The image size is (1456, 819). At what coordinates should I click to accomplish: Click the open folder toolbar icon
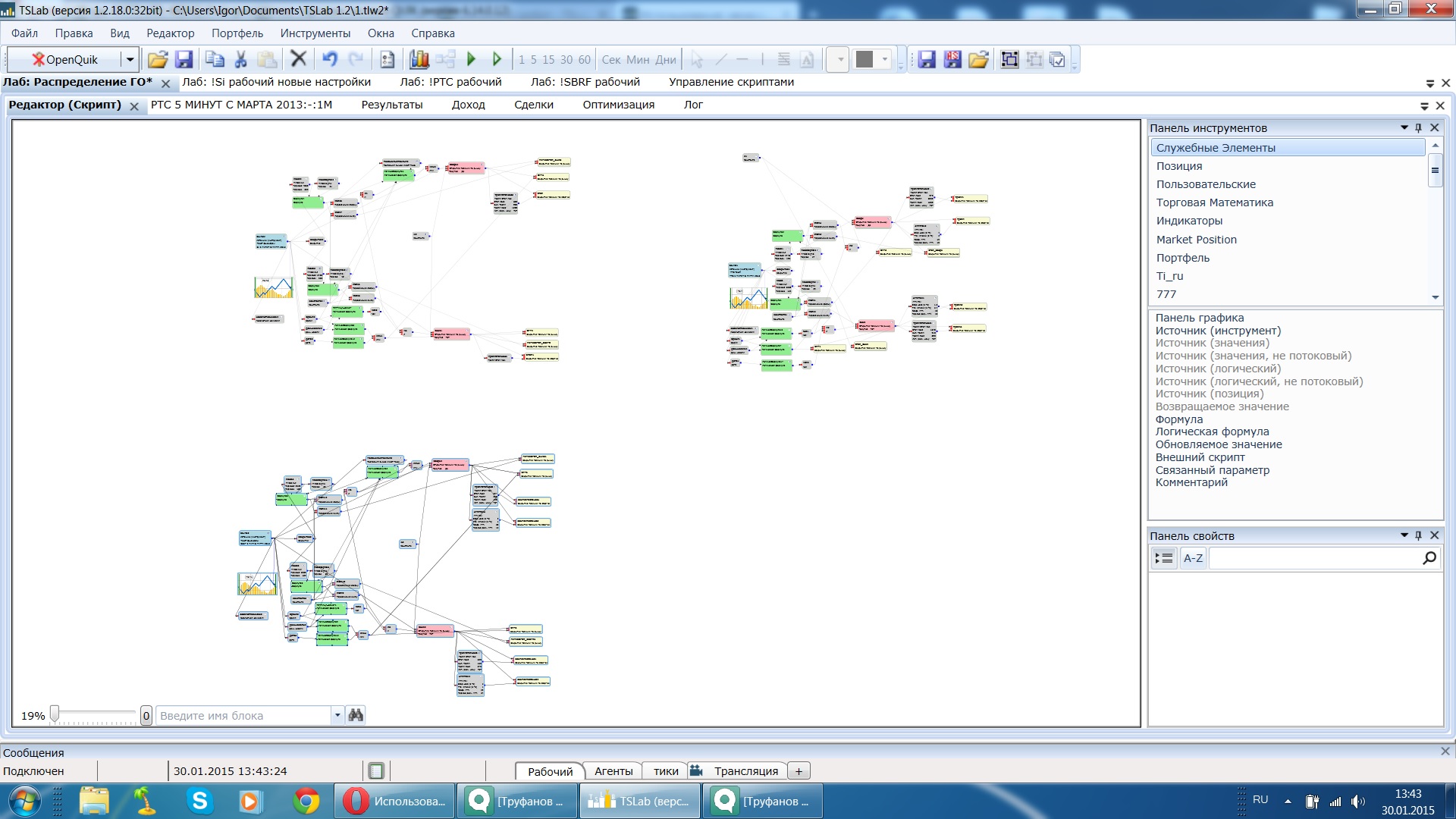158,59
